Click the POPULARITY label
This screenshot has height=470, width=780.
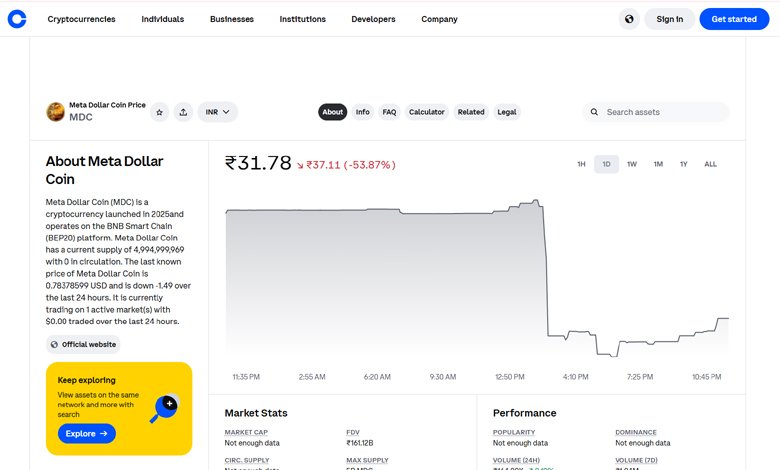coord(514,432)
